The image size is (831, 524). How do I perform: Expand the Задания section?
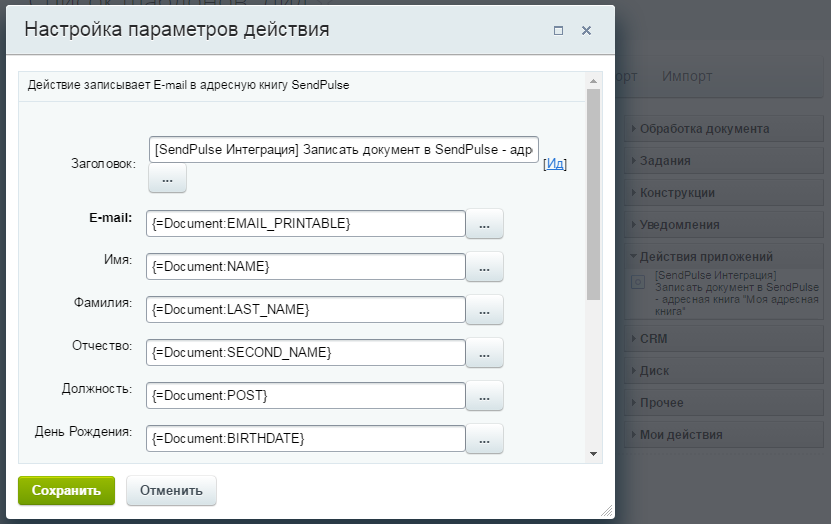click(x=665, y=160)
